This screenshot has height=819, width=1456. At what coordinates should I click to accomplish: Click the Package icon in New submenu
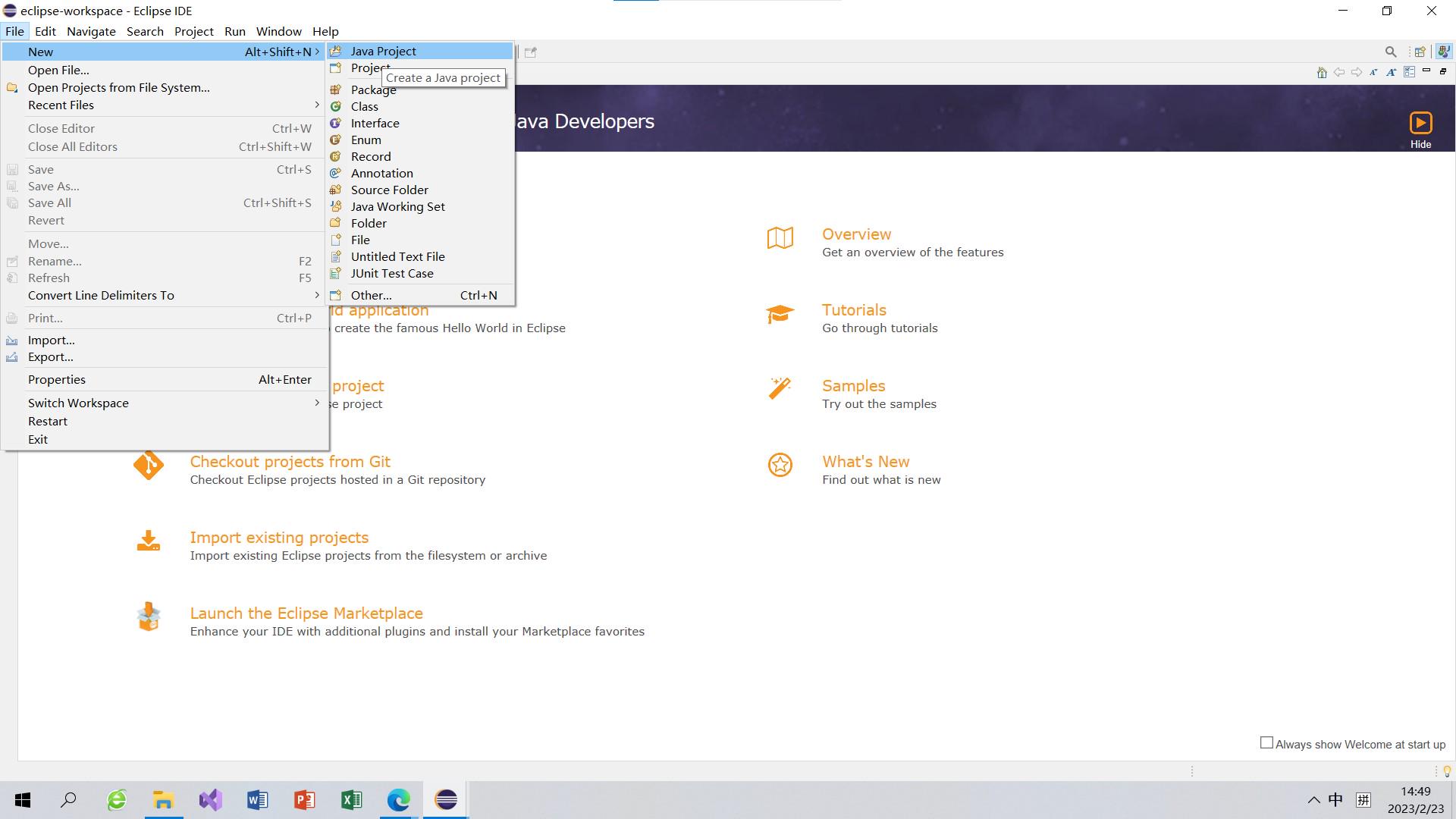tap(335, 89)
